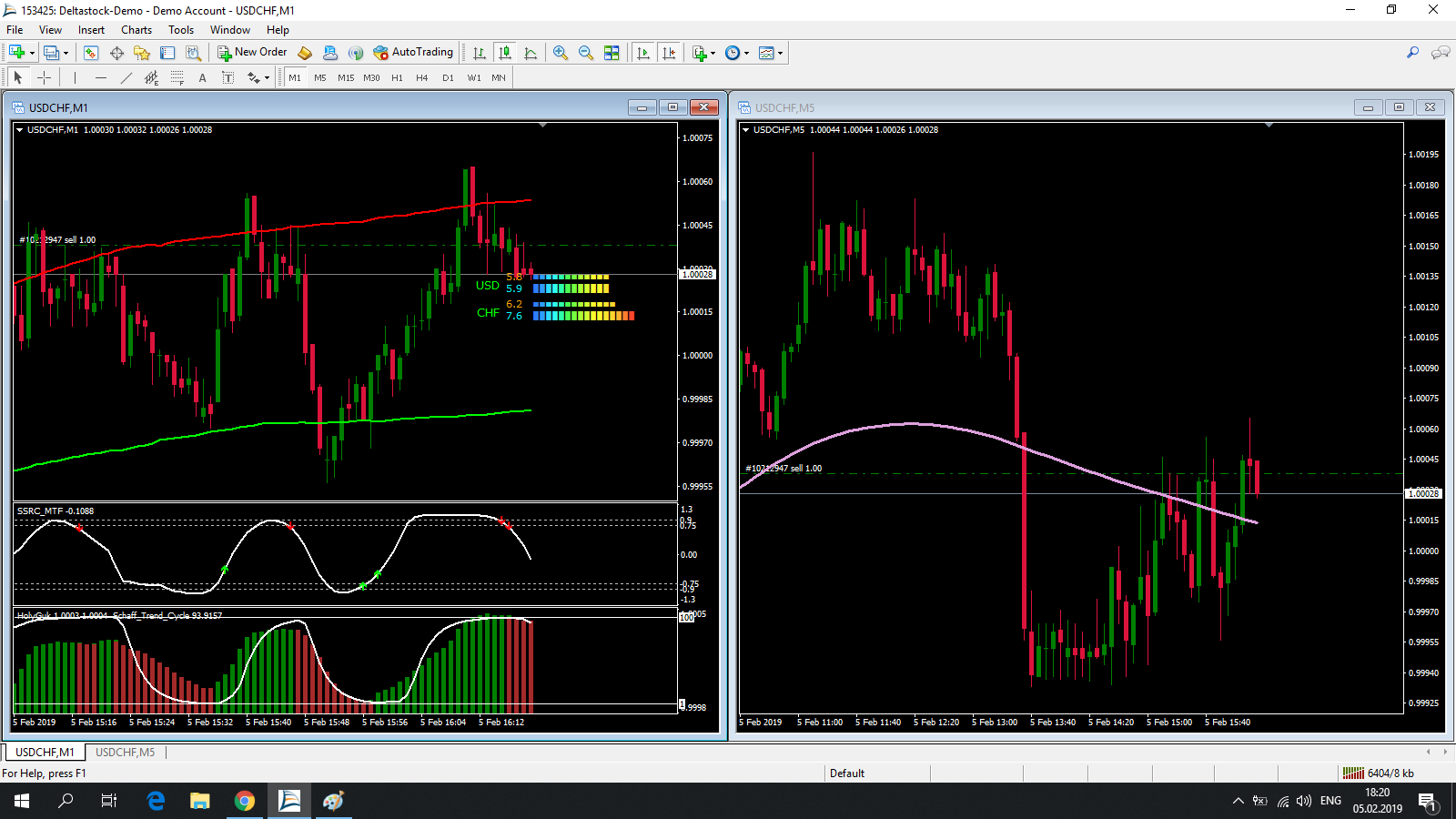
Task: Toggle chart shift from right border
Action: (669, 53)
